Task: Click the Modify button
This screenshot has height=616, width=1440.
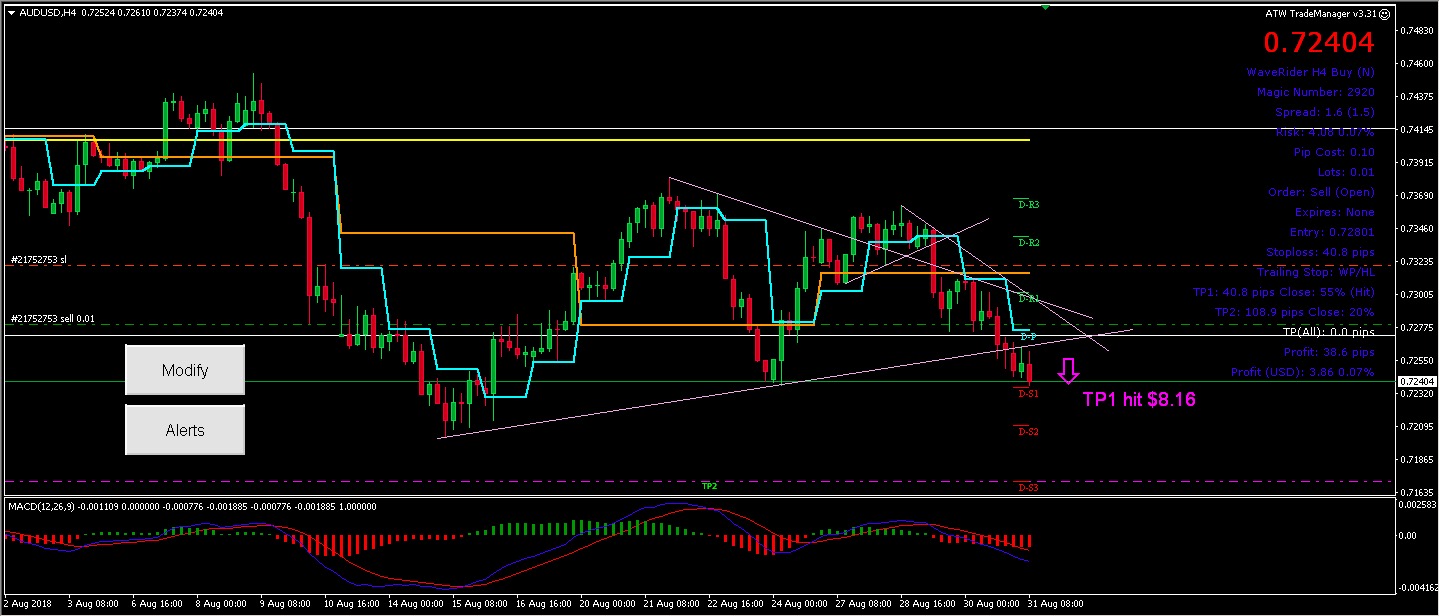Action: click(185, 370)
